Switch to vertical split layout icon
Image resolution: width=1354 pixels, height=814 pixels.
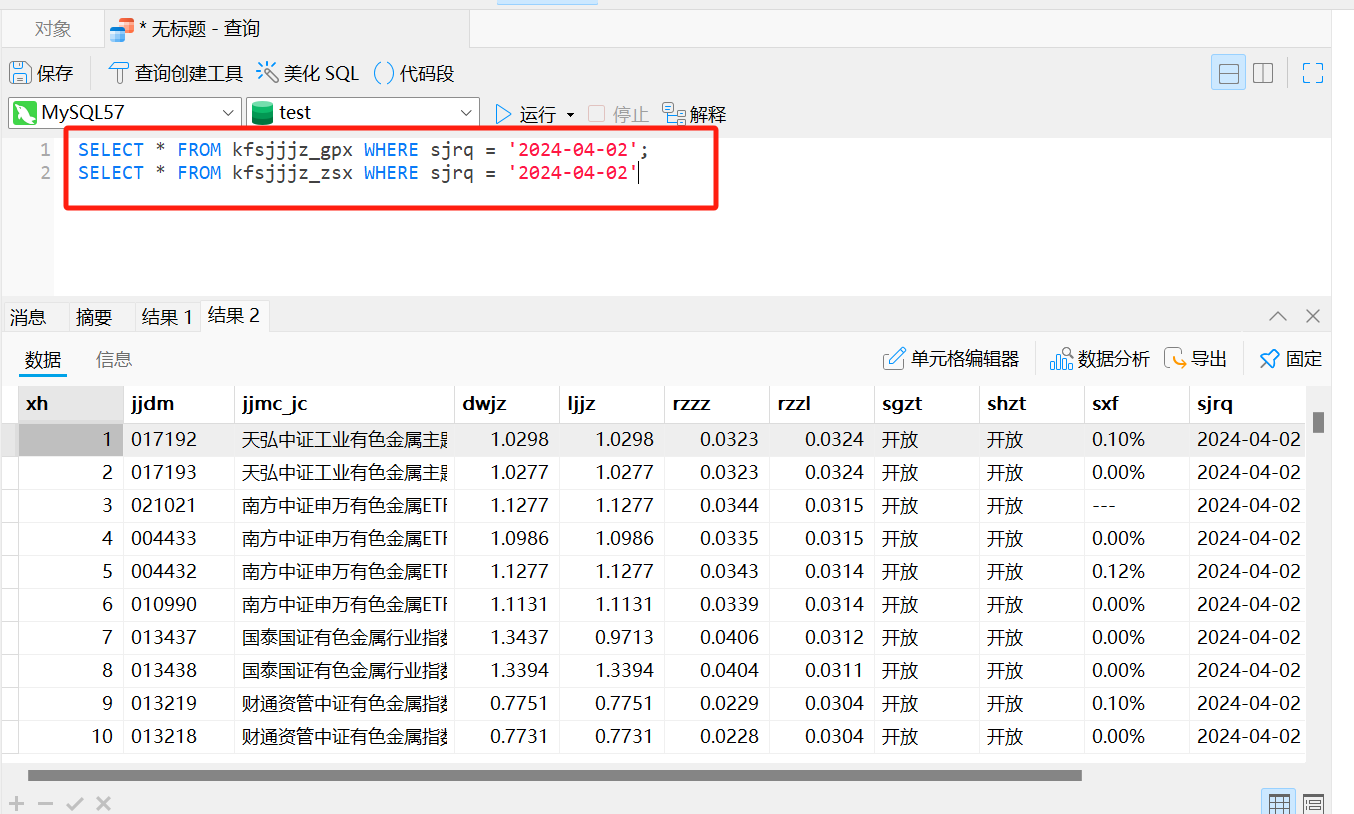pyautogui.click(x=1263, y=73)
